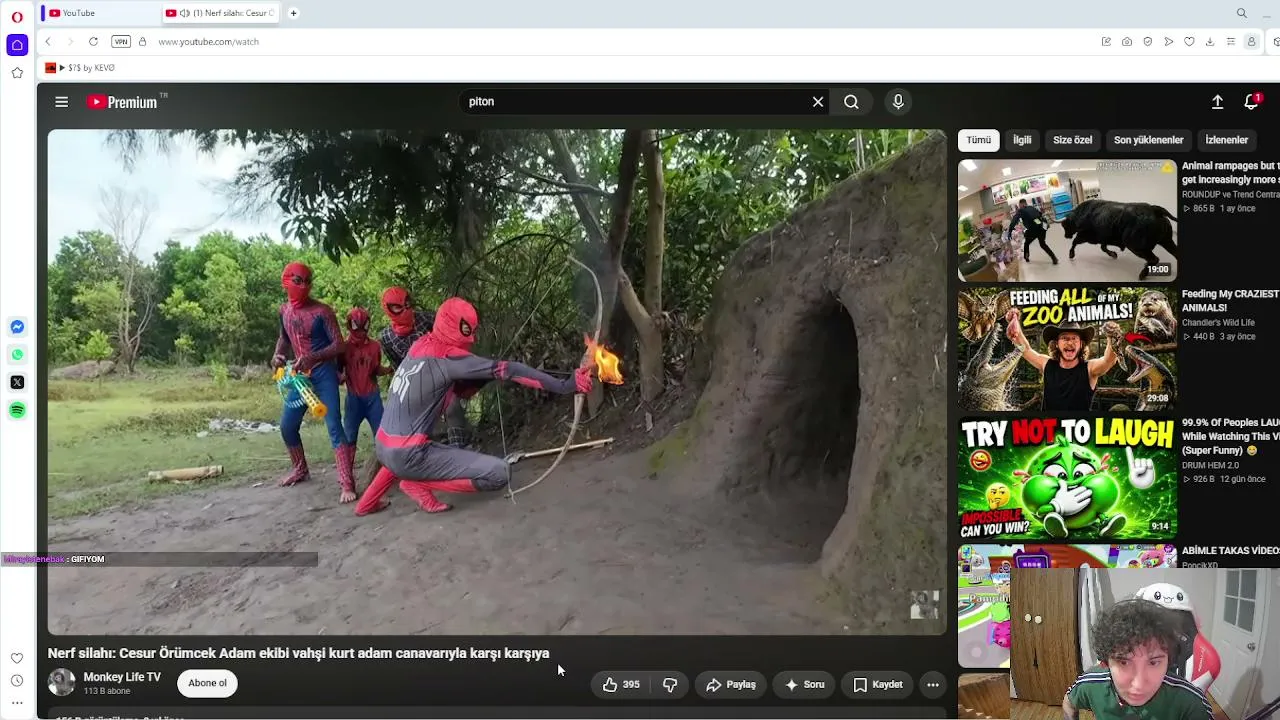This screenshot has width=1280, height=720.
Task: Click the address bar URL
Action: 208,42
